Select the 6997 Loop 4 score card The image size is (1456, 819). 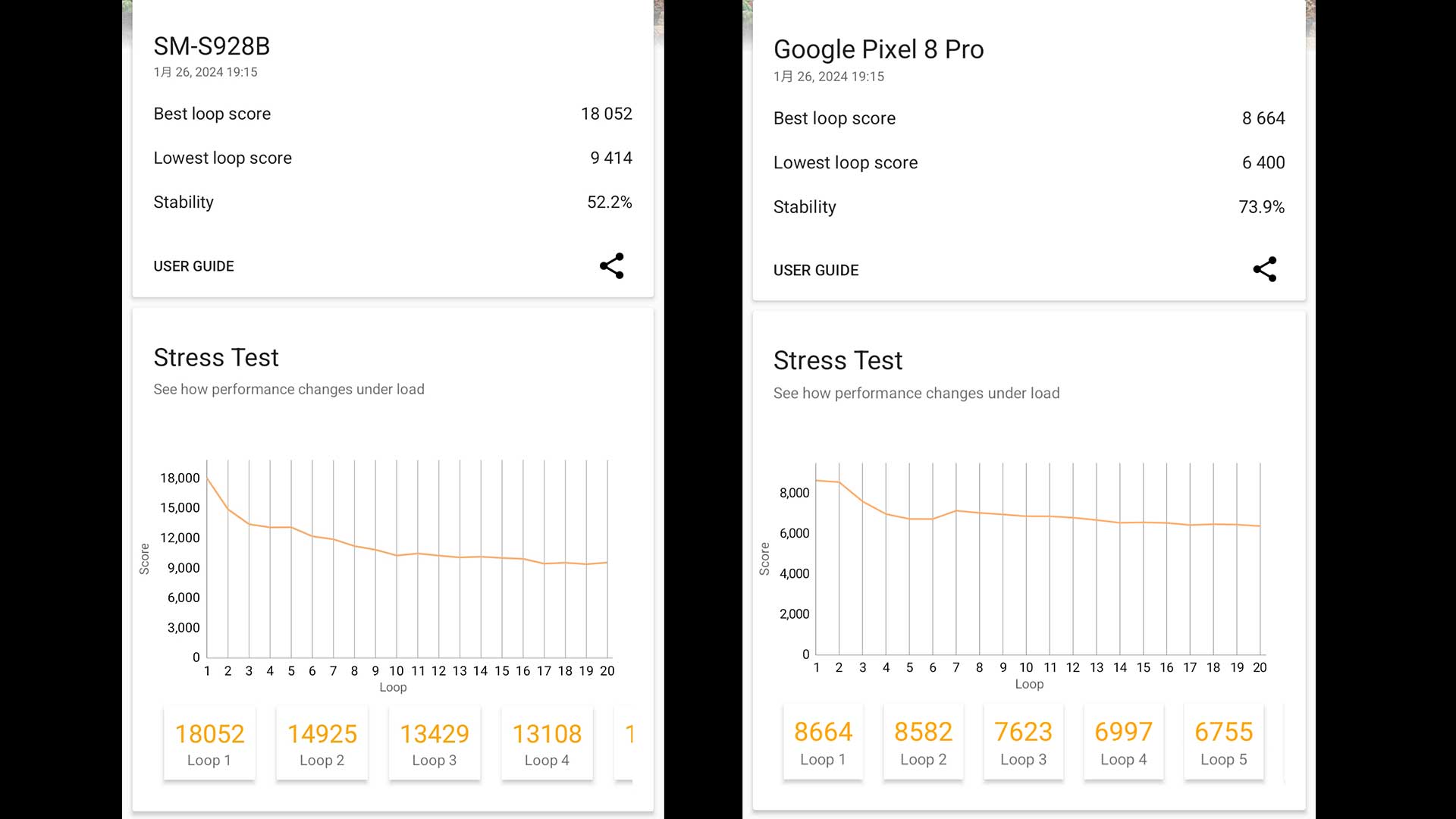tap(1123, 742)
